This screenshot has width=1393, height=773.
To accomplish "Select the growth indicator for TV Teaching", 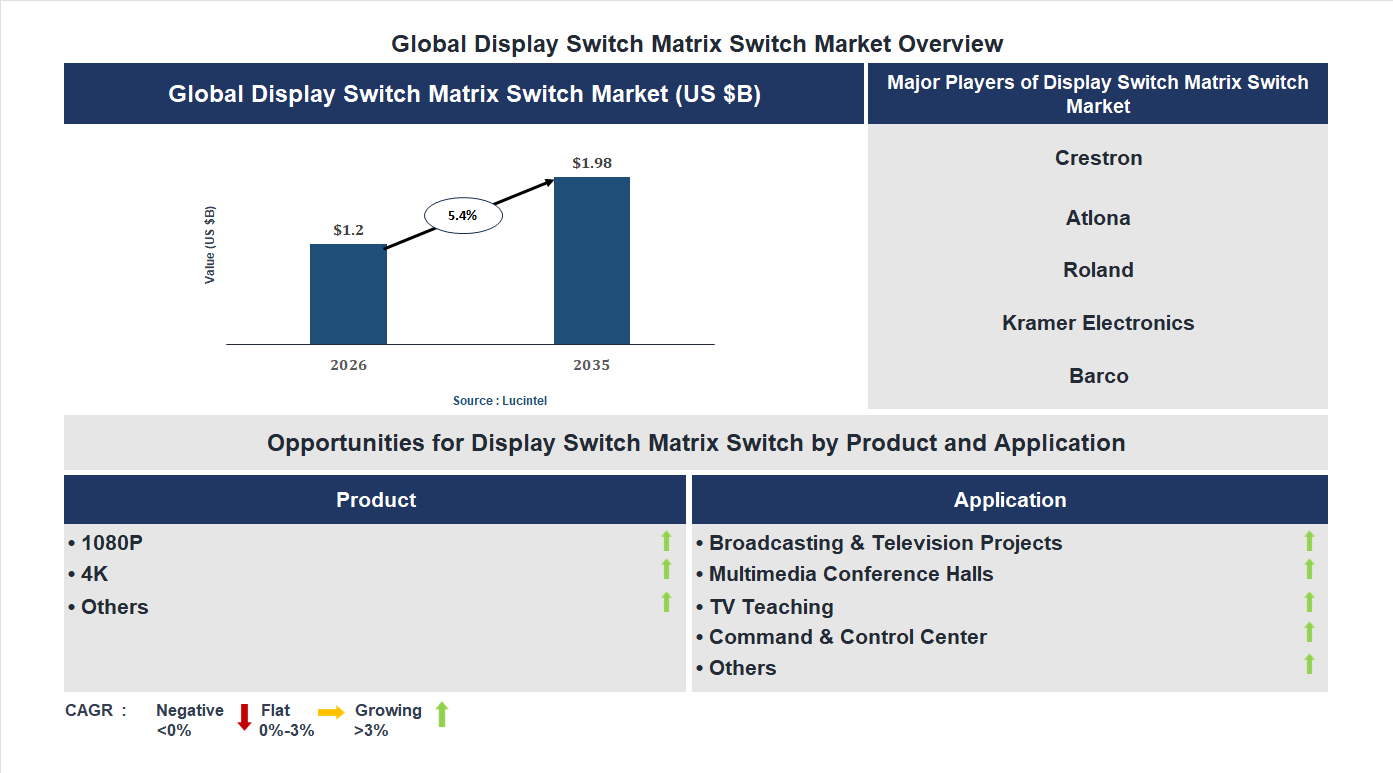I will (1310, 604).
